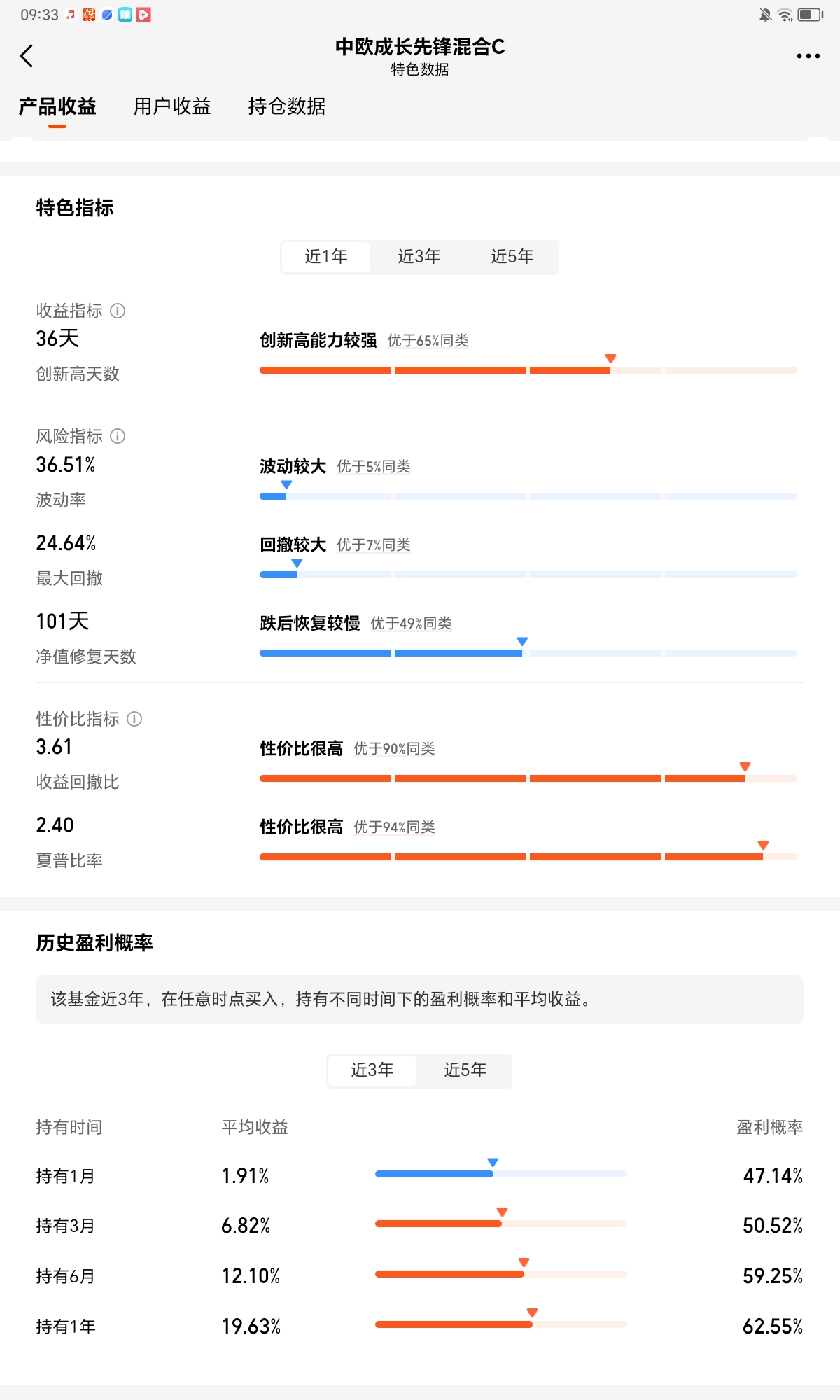Tap the Wi-Fi status icon
Screen dimensions: 840x1400
click(x=786, y=15)
